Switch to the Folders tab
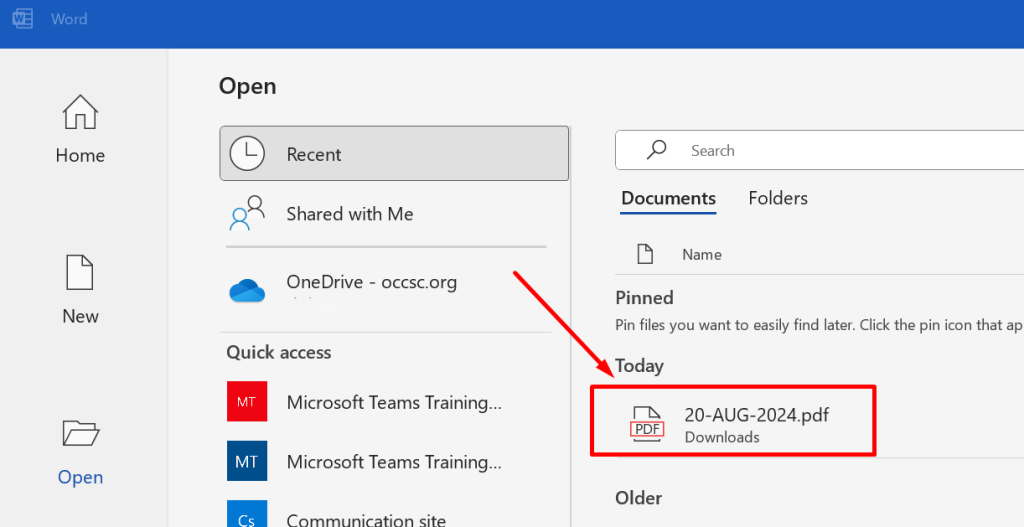Screen dimensions: 1024x527 (x=778, y=198)
